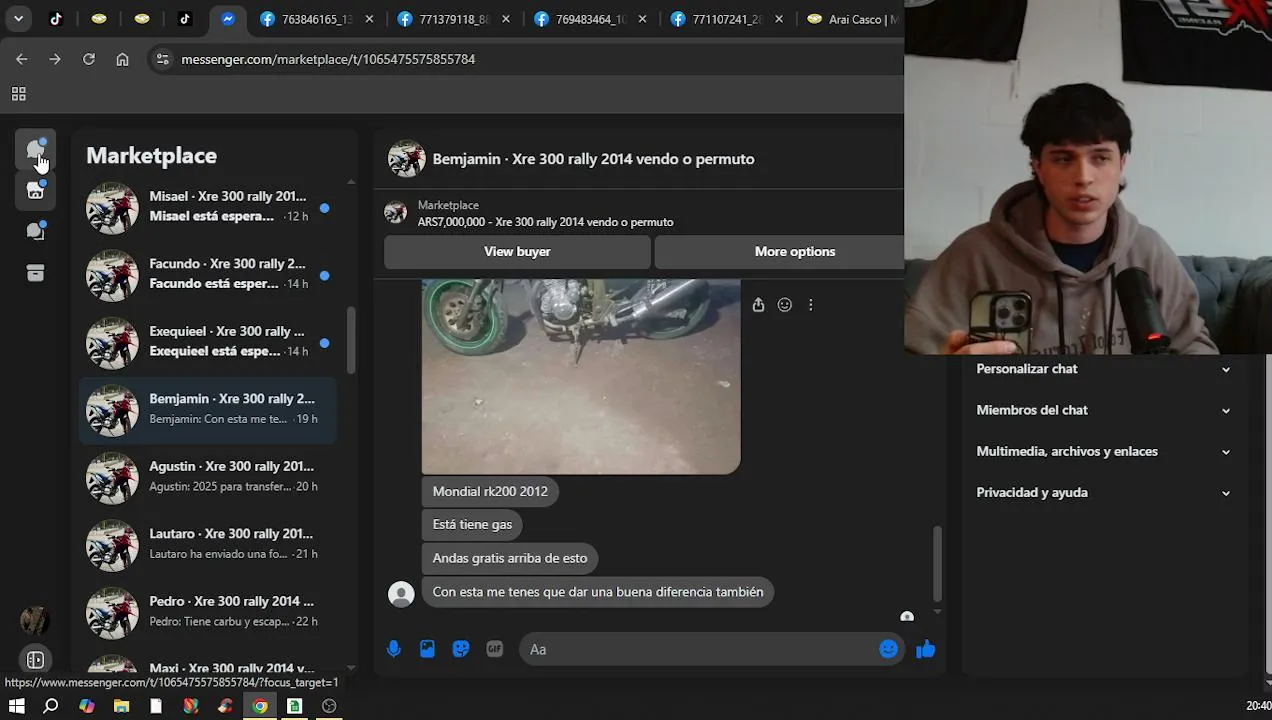Click the voice clip microphone icon
This screenshot has width=1272, height=720.
pos(394,649)
